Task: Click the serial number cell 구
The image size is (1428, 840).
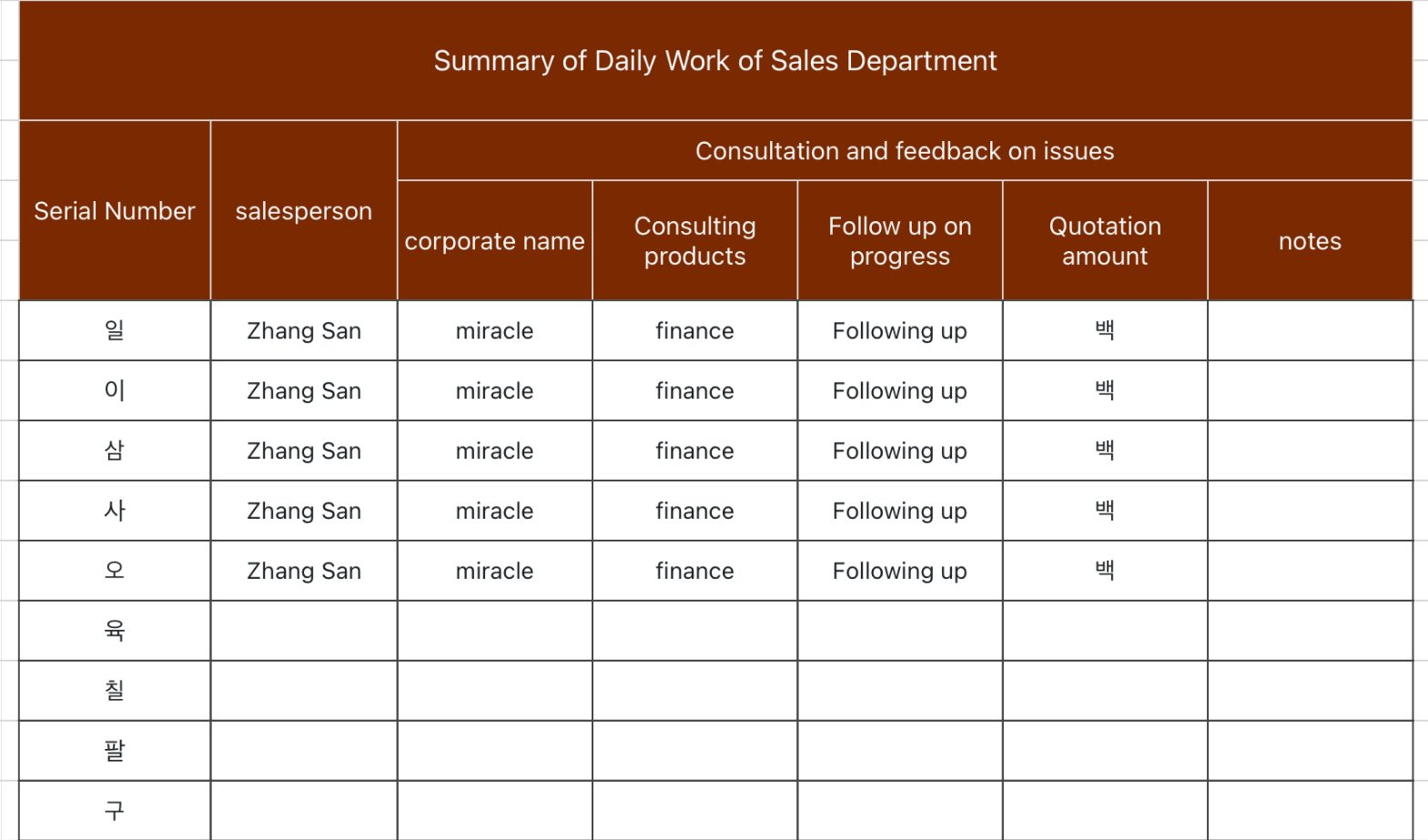Action: tap(115, 810)
